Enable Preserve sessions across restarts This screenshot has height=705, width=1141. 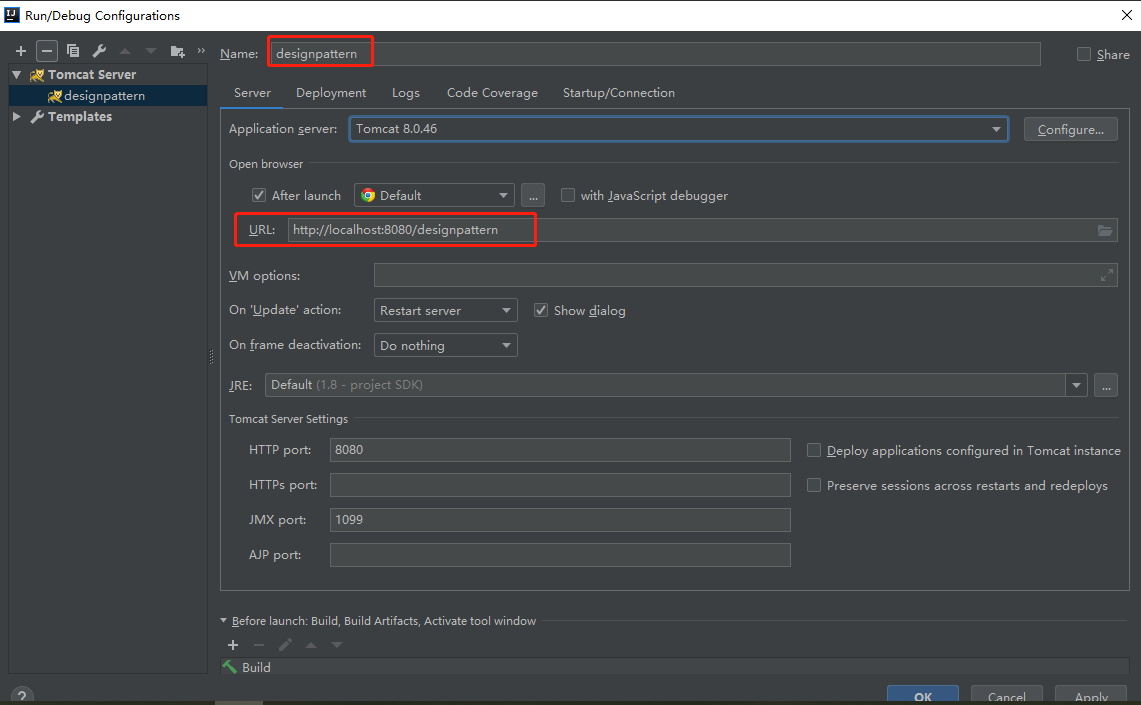click(814, 485)
